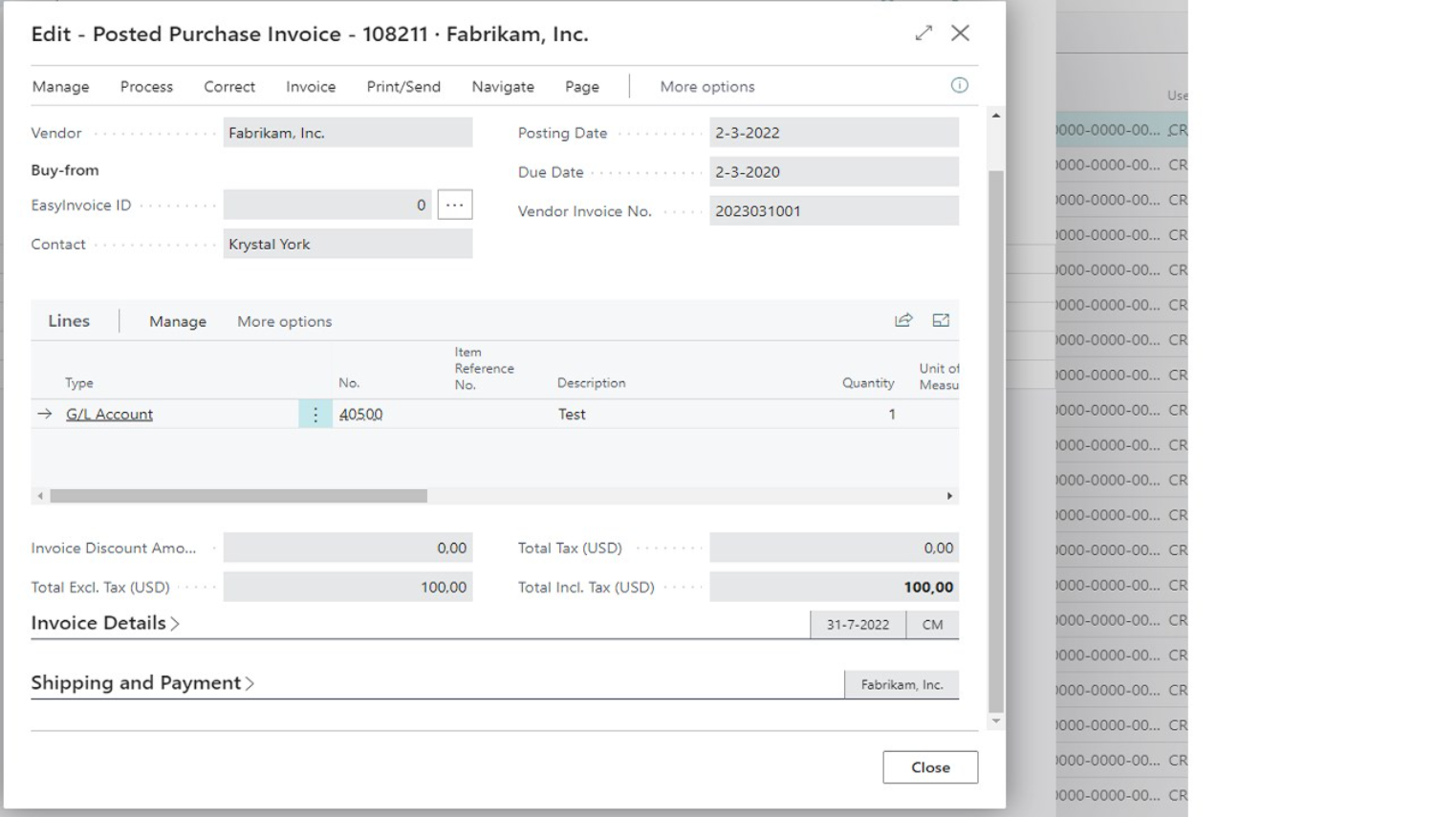The image size is (1456, 817).
Task: Open the row options three-dot menu
Action: point(315,414)
